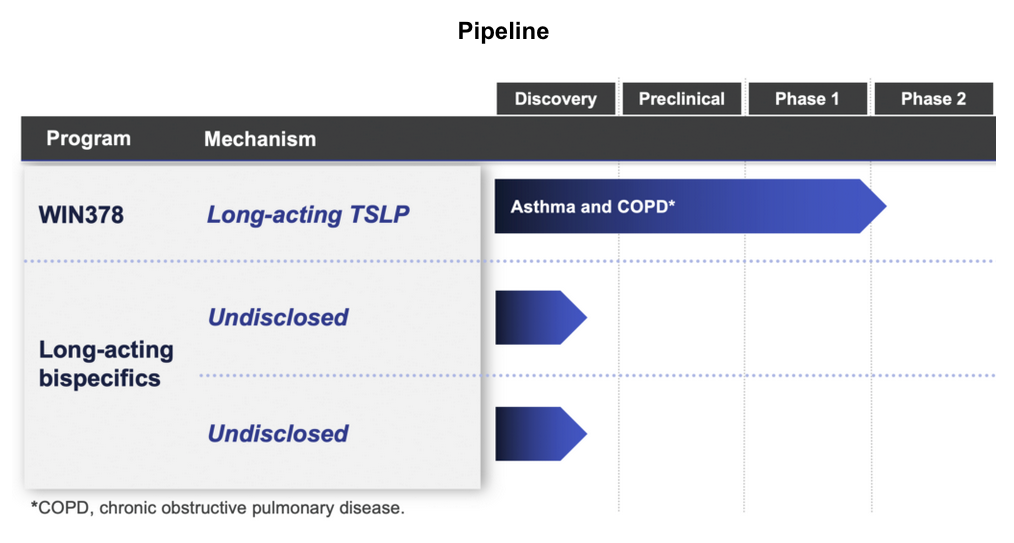Select the Preclinical stage header
1014x543 pixels.
tap(681, 99)
